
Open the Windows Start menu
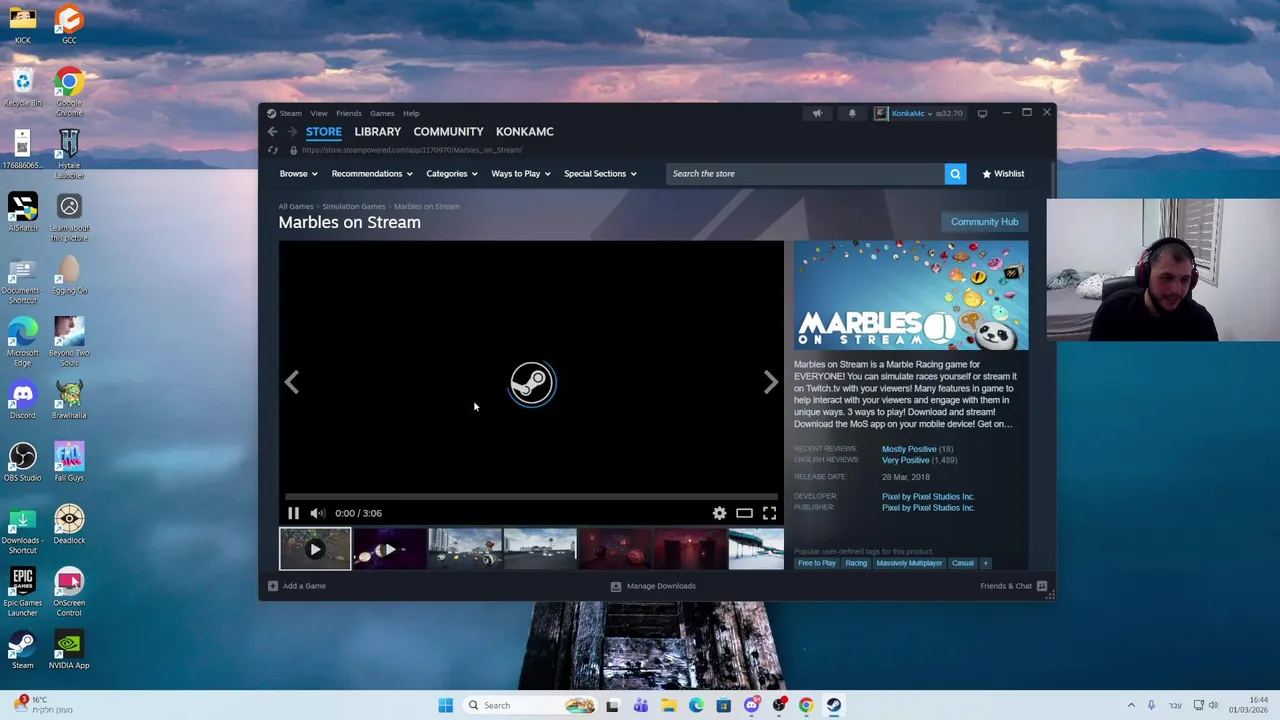[445, 705]
